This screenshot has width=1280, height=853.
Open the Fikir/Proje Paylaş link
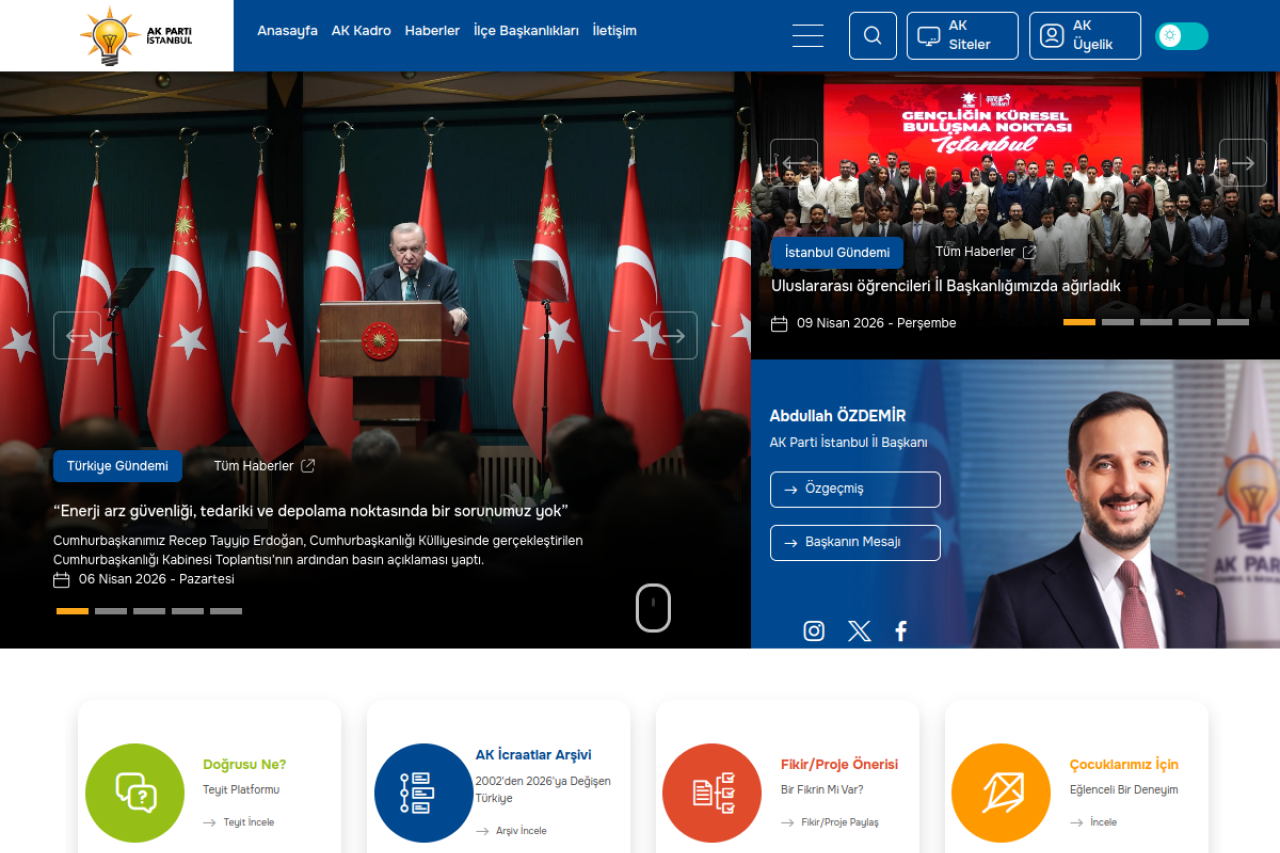click(x=830, y=823)
